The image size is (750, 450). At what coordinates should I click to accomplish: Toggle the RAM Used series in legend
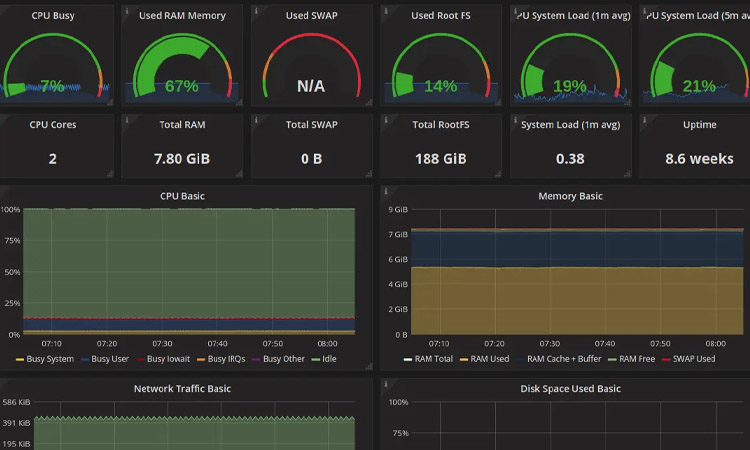[x=490, y=358]
